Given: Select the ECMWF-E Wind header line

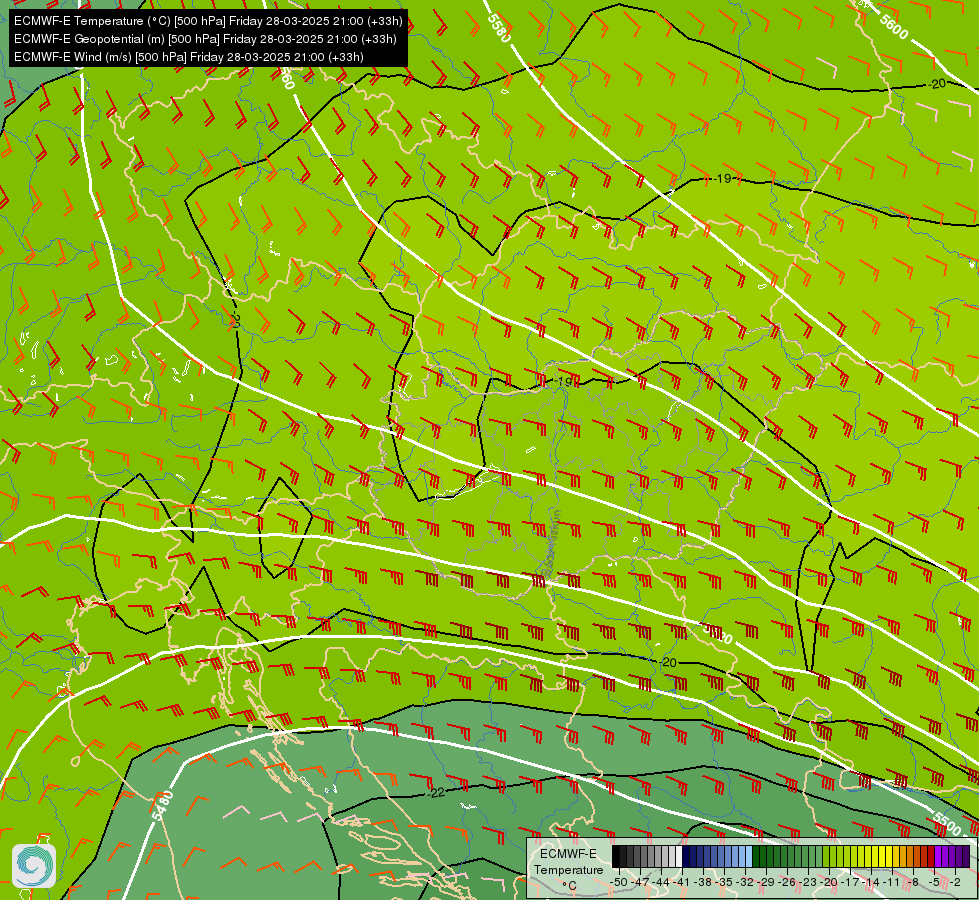Looking at the screenshot, I should 189,57.
